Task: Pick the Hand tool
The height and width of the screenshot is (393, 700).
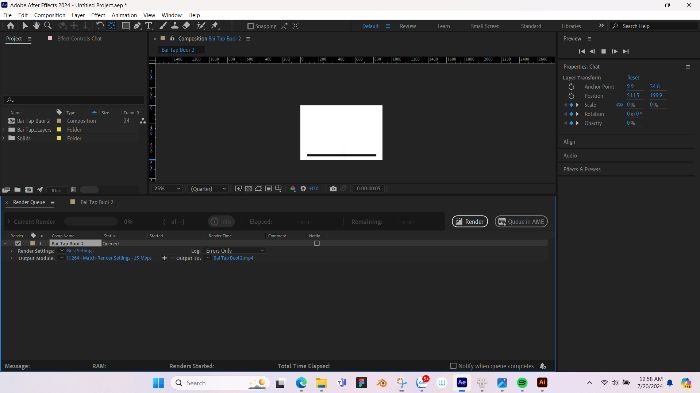Action: [36, 26]
